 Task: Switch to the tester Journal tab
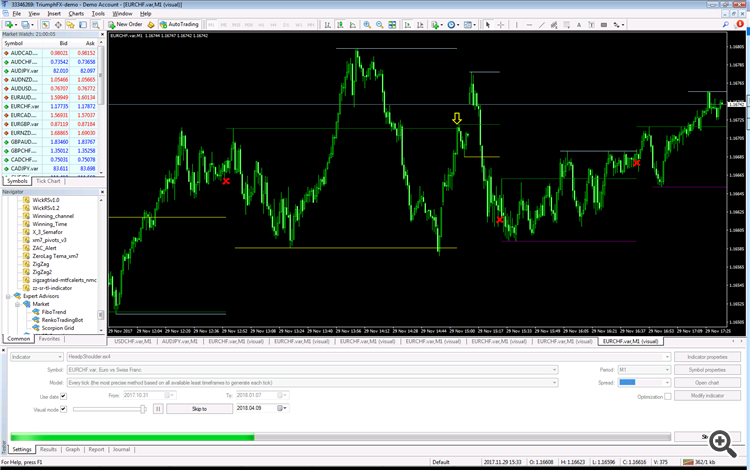[121, 449]
